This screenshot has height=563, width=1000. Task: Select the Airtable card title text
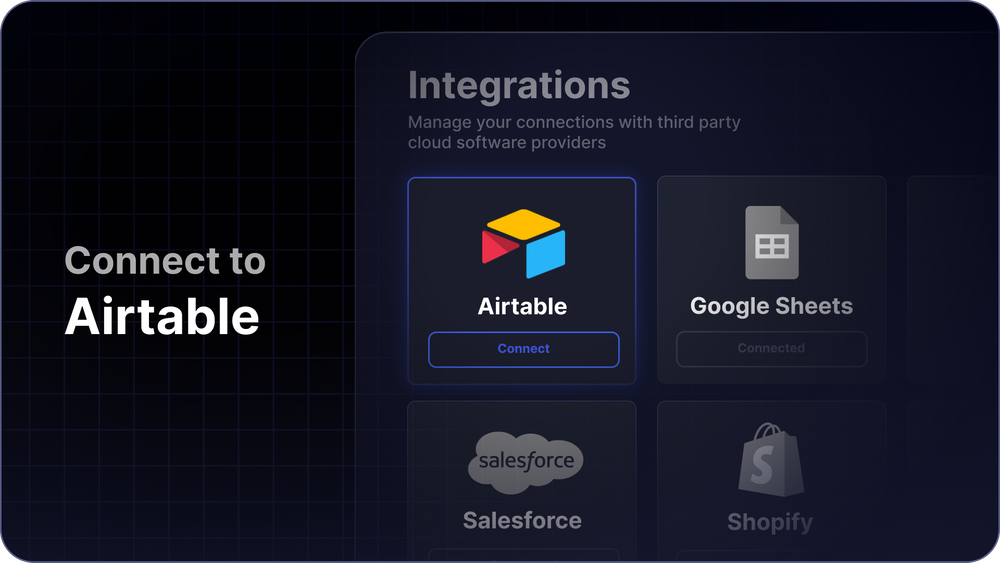point(522,306)
